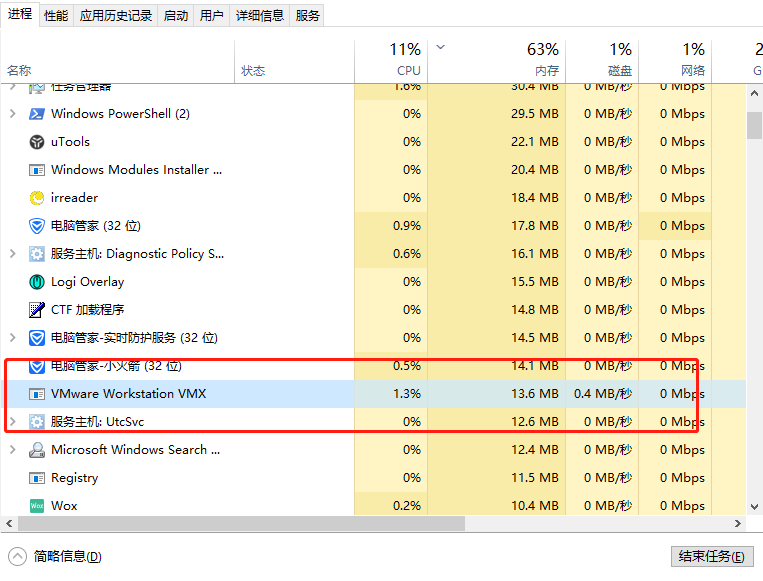Click the vertical scrollbar up arrow

[x=754, y=93]
